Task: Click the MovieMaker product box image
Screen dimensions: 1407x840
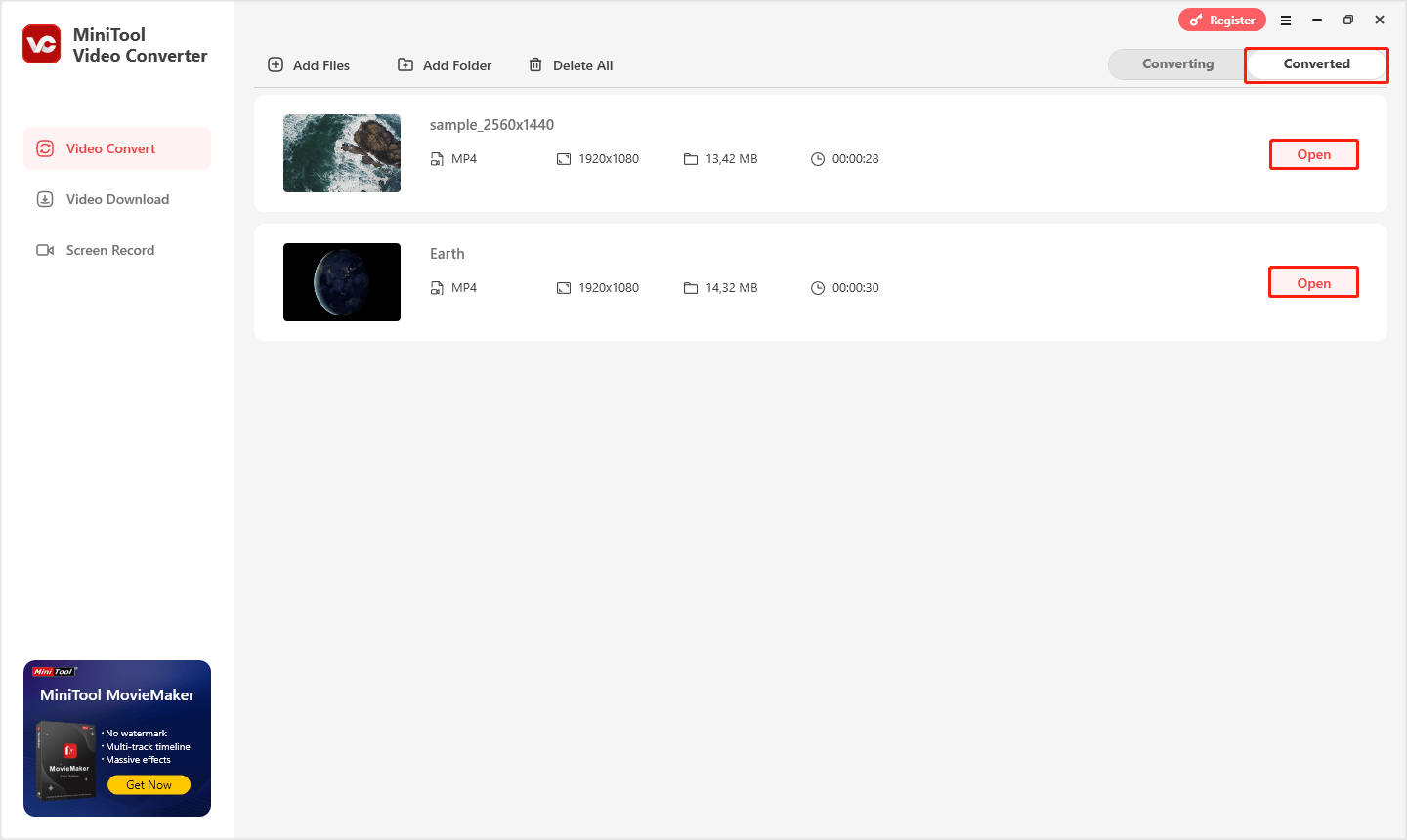Action: (66, 760)
